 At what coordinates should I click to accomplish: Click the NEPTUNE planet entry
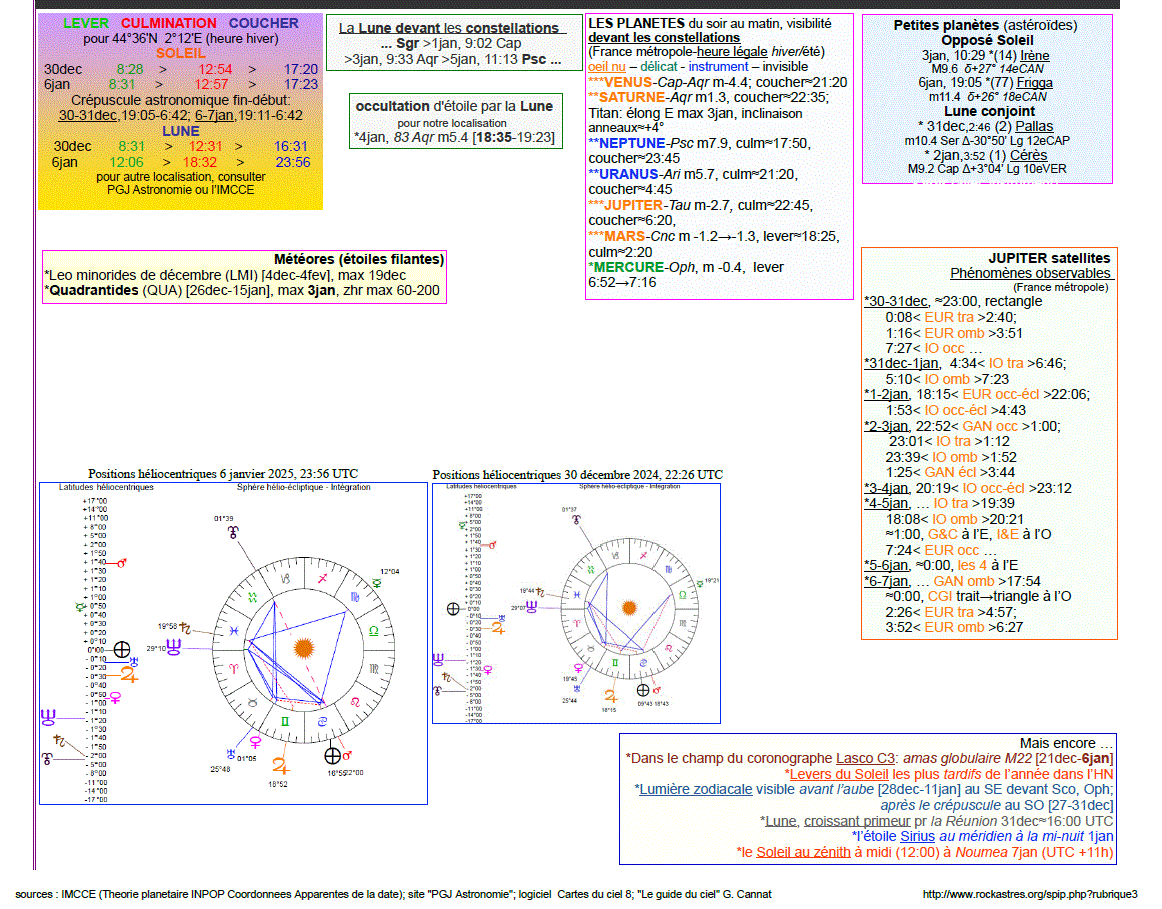(x=627, y=143)
